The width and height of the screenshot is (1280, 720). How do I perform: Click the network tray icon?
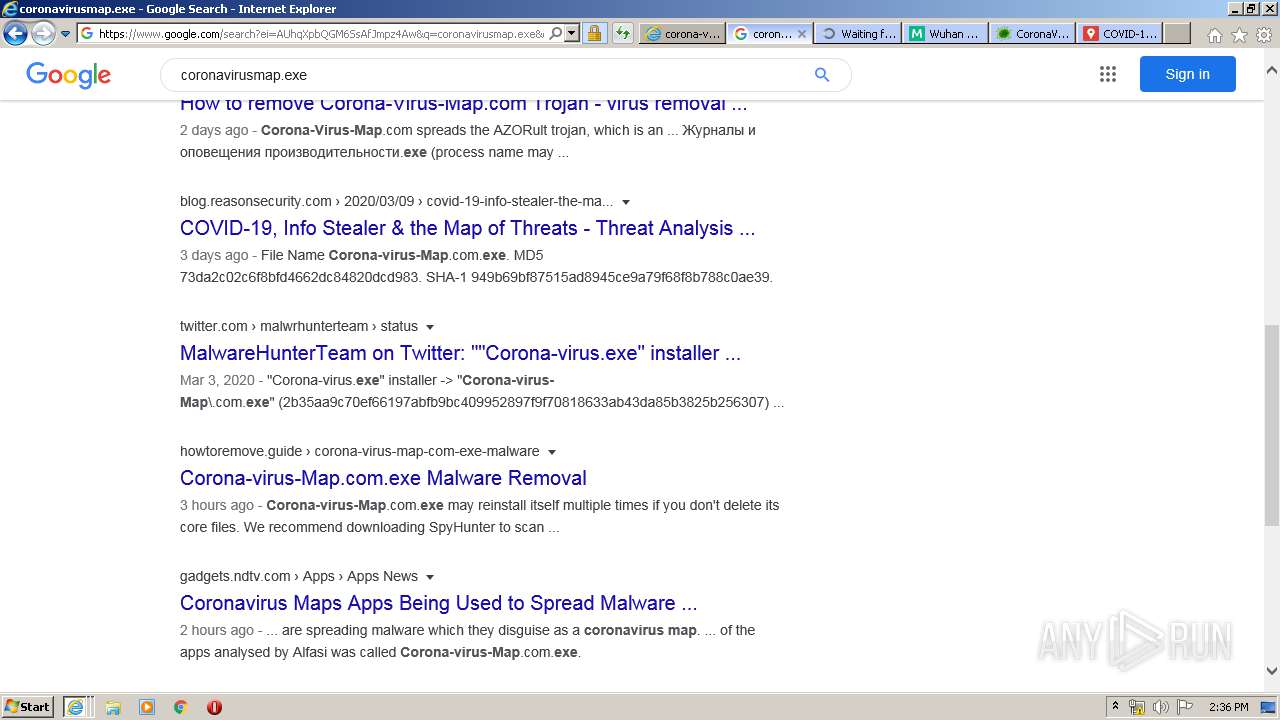coord(1137,707)
